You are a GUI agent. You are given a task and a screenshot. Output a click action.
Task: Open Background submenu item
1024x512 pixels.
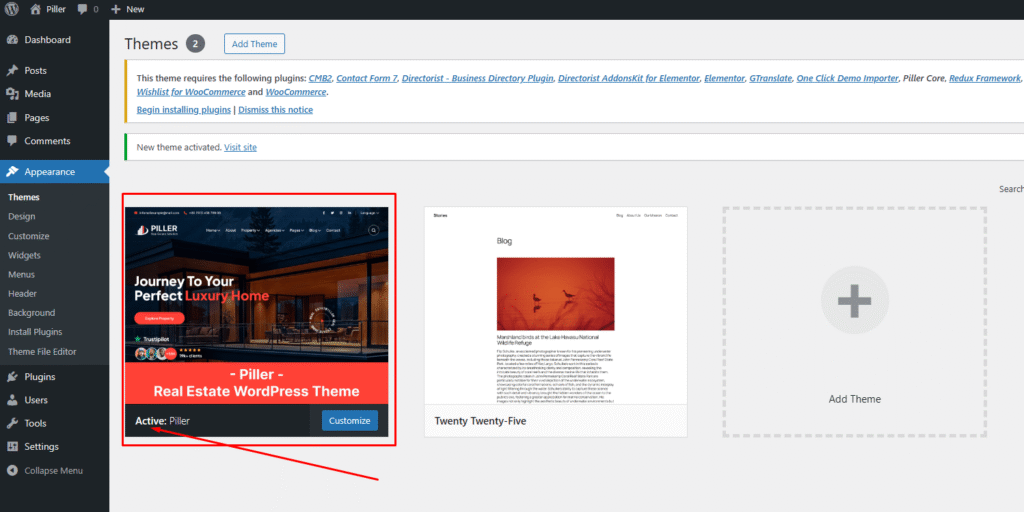[x=31, y=313]
